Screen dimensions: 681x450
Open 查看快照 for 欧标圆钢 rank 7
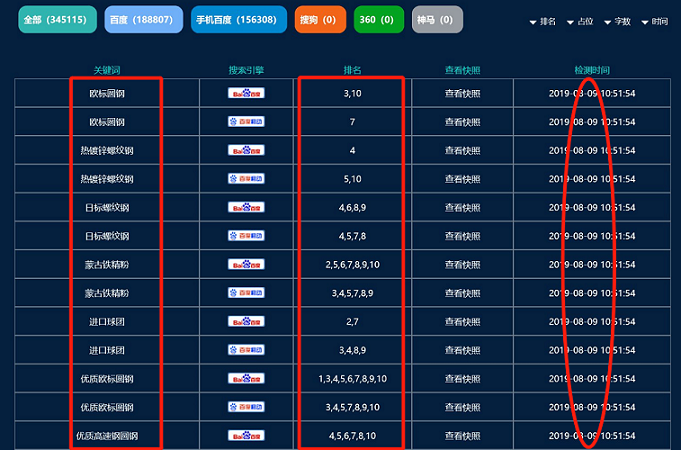(x=463, y=122)
